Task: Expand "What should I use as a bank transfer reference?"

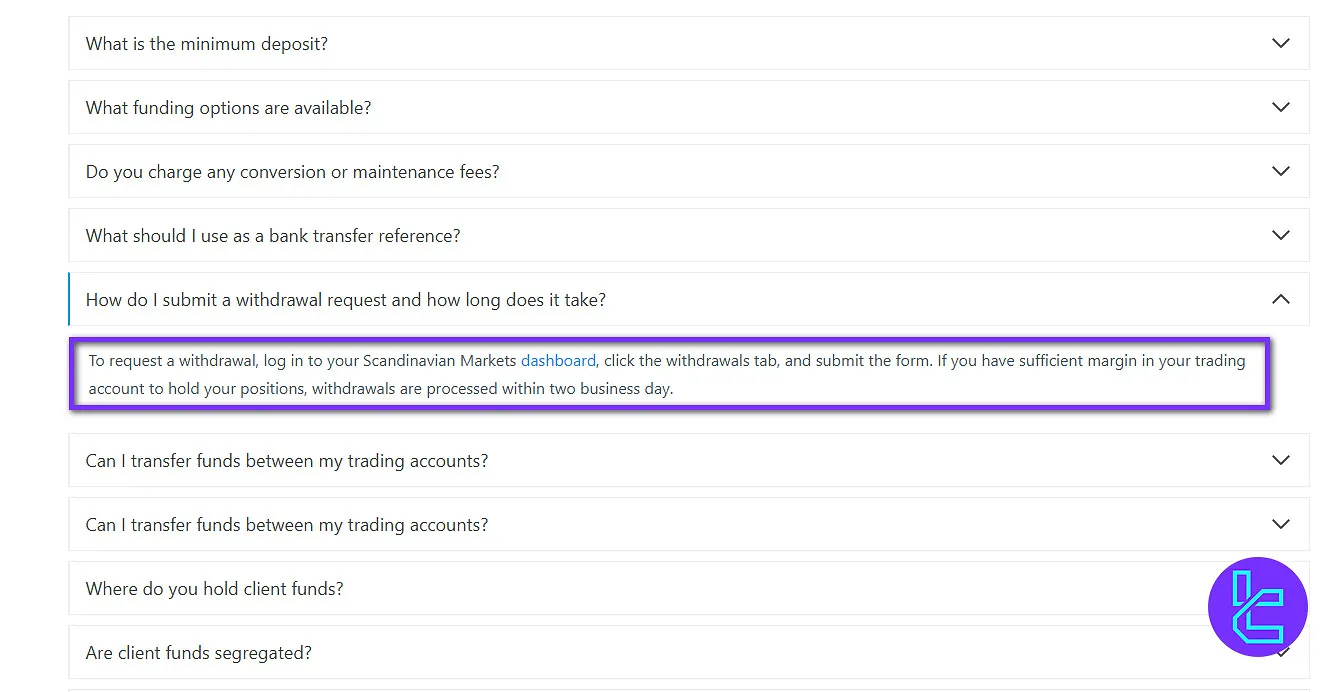Action: (x=273, y=236)
